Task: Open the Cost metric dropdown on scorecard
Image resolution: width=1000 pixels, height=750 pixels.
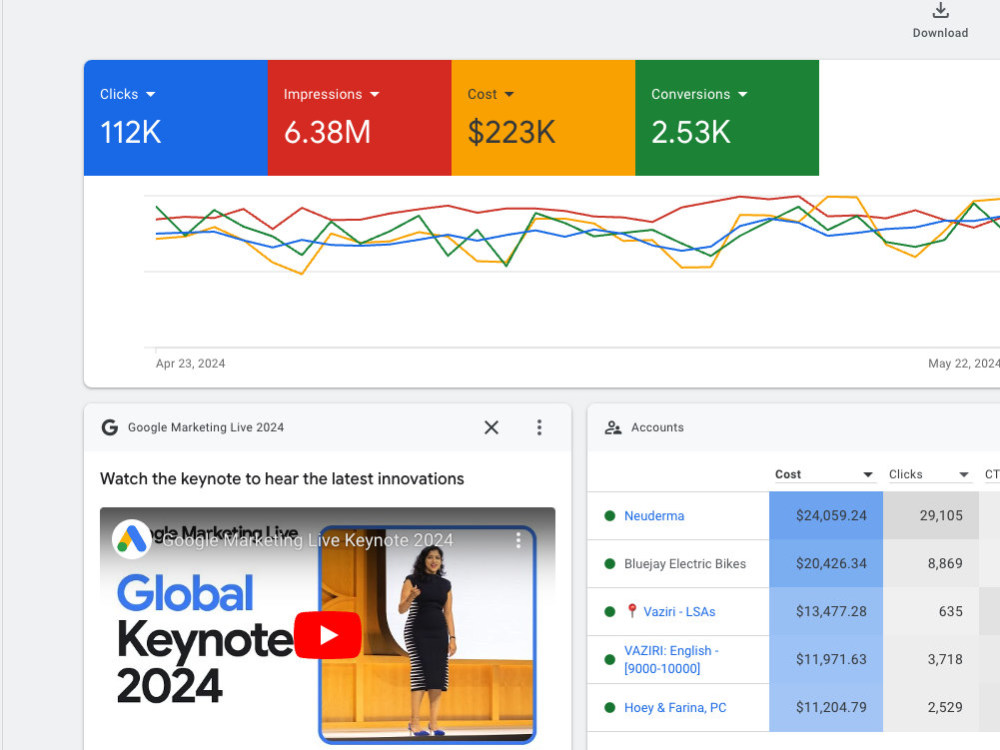Action: (509, 94)
